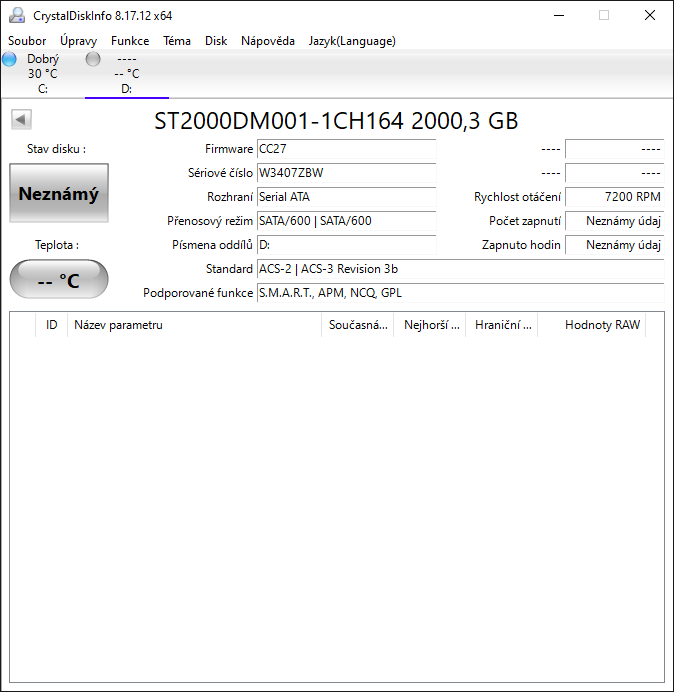Viewport: 674px width, 692px height.
Task: Click the CrystalDiskInfo app icon in title bar
Action: pos(17,15)
